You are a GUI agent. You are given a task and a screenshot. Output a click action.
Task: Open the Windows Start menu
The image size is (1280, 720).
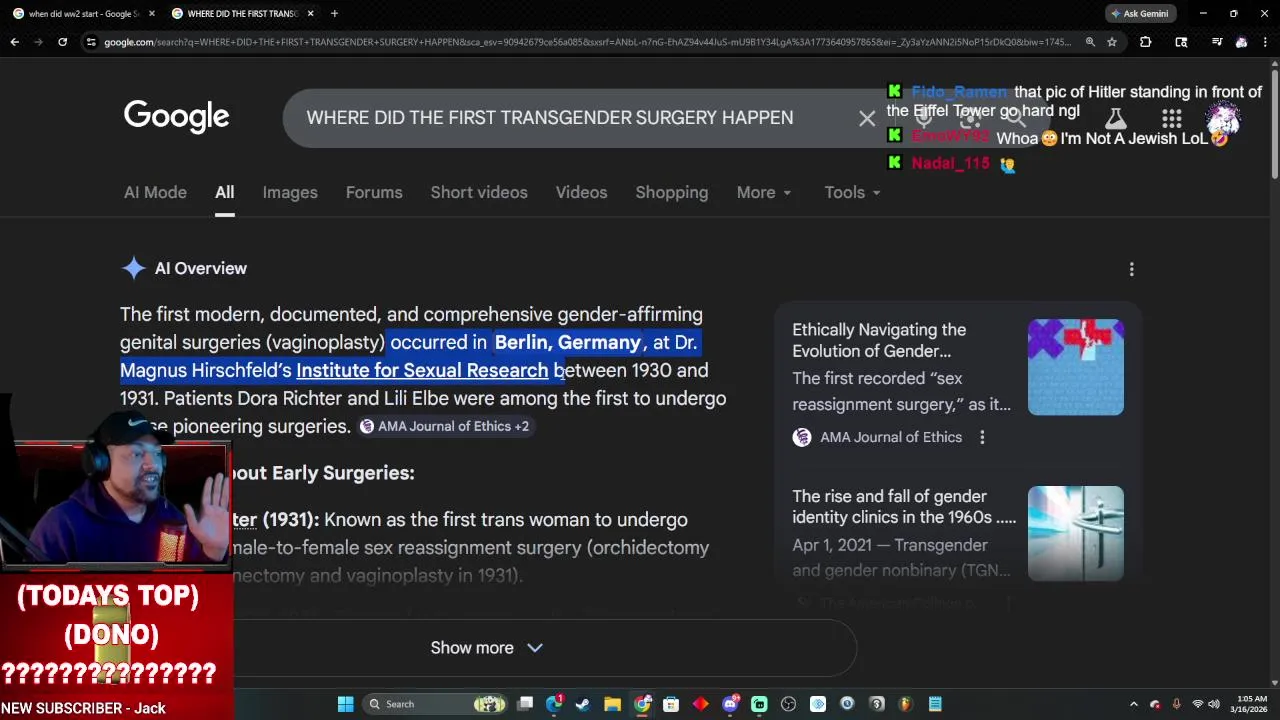coord(345,704)
